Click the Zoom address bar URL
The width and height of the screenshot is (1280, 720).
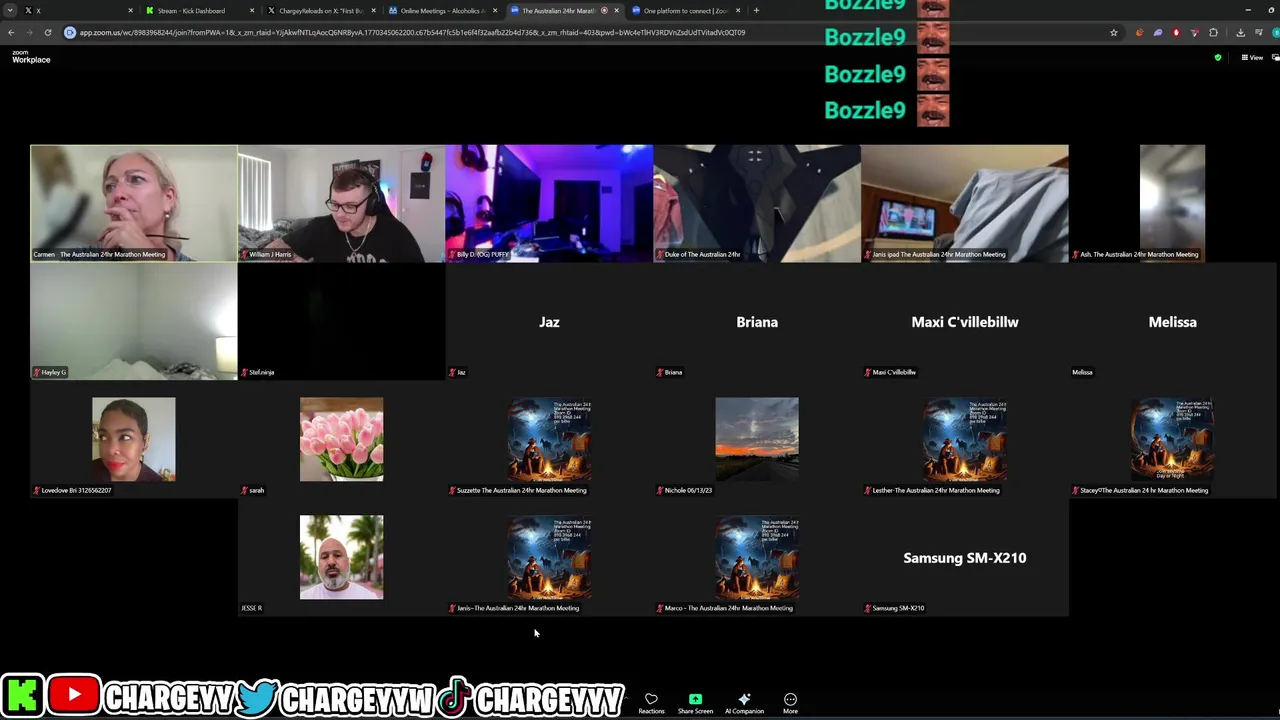[412, 32]
